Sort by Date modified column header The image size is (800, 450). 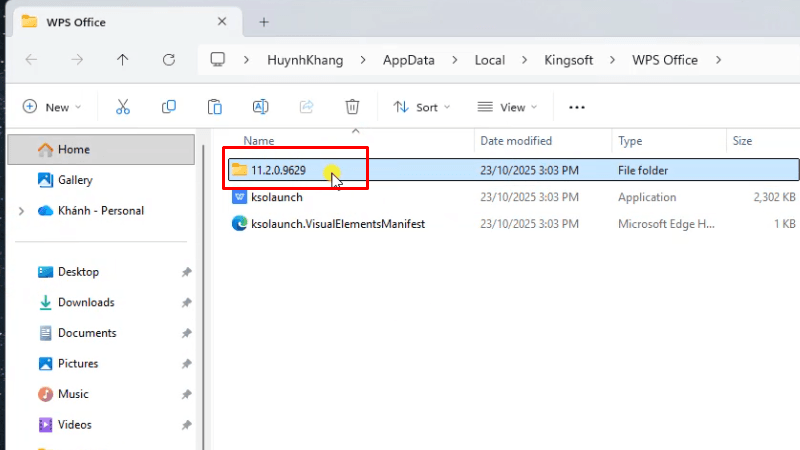pos(516,141)
